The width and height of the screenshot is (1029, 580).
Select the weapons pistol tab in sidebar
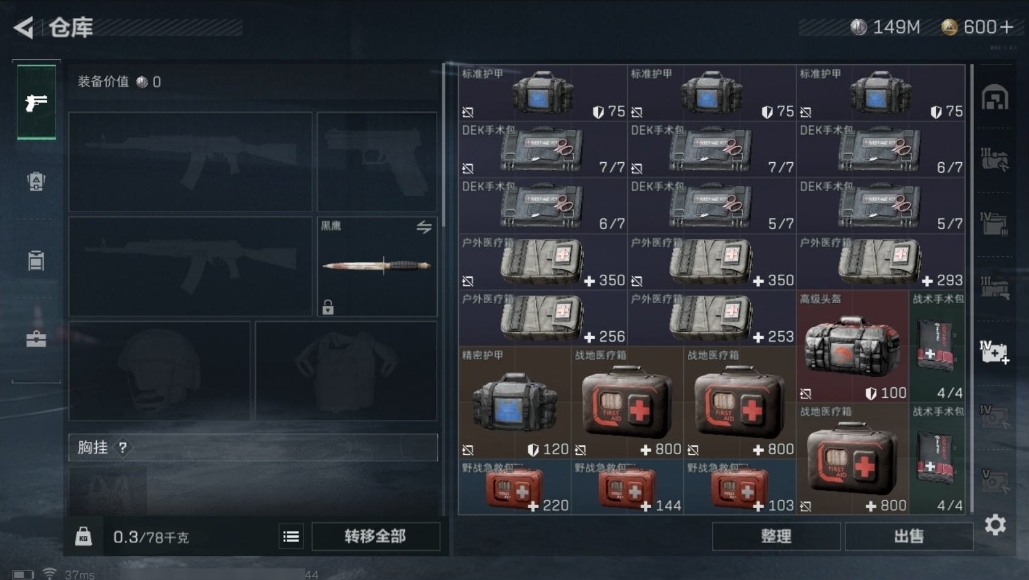pos(36,102)
